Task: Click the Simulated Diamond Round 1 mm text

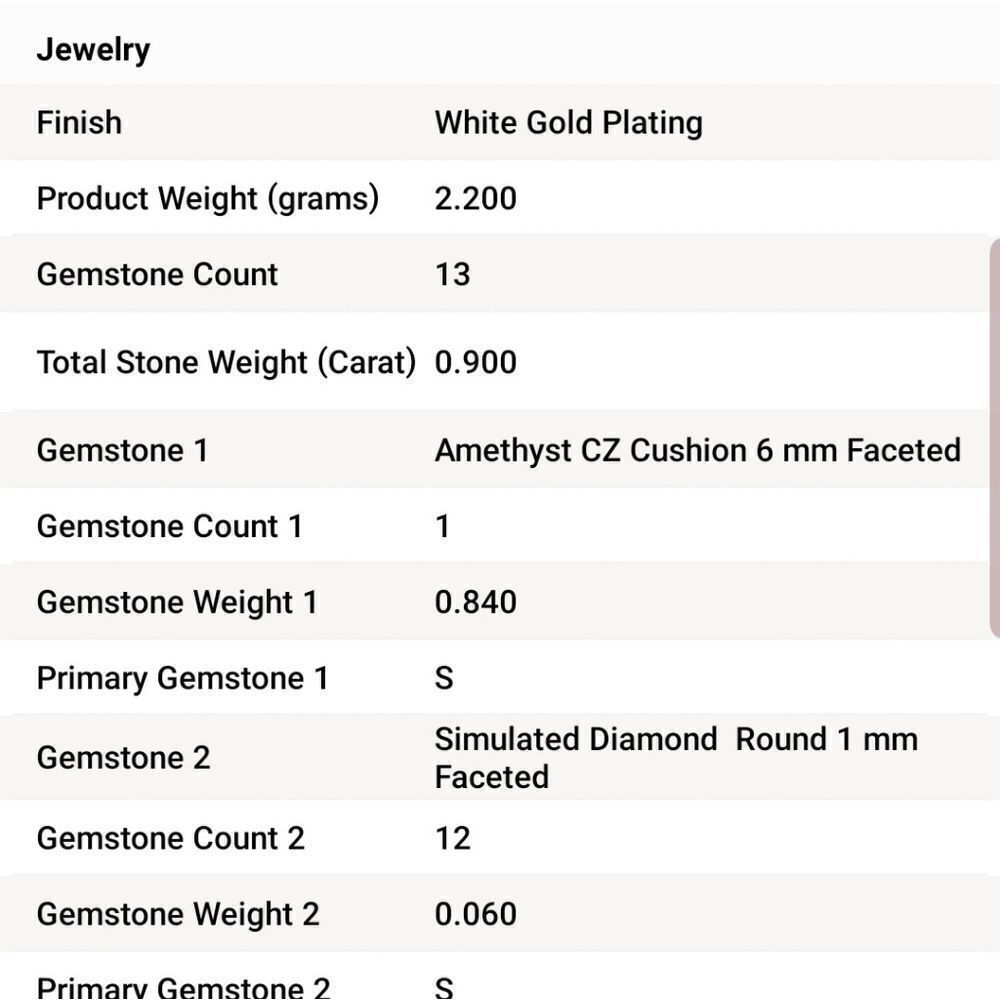Action: point(675,740)
